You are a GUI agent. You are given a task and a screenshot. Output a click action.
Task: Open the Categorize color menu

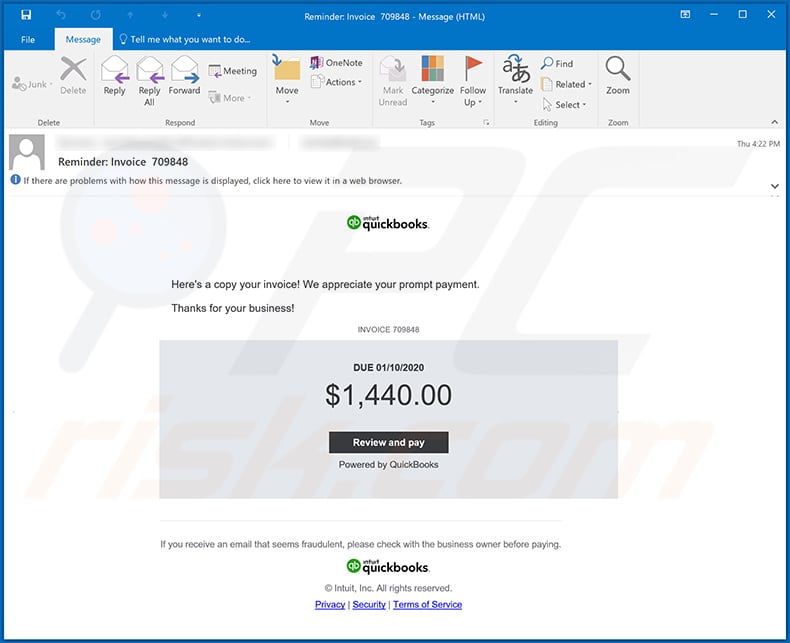click(x=432, y=81)
